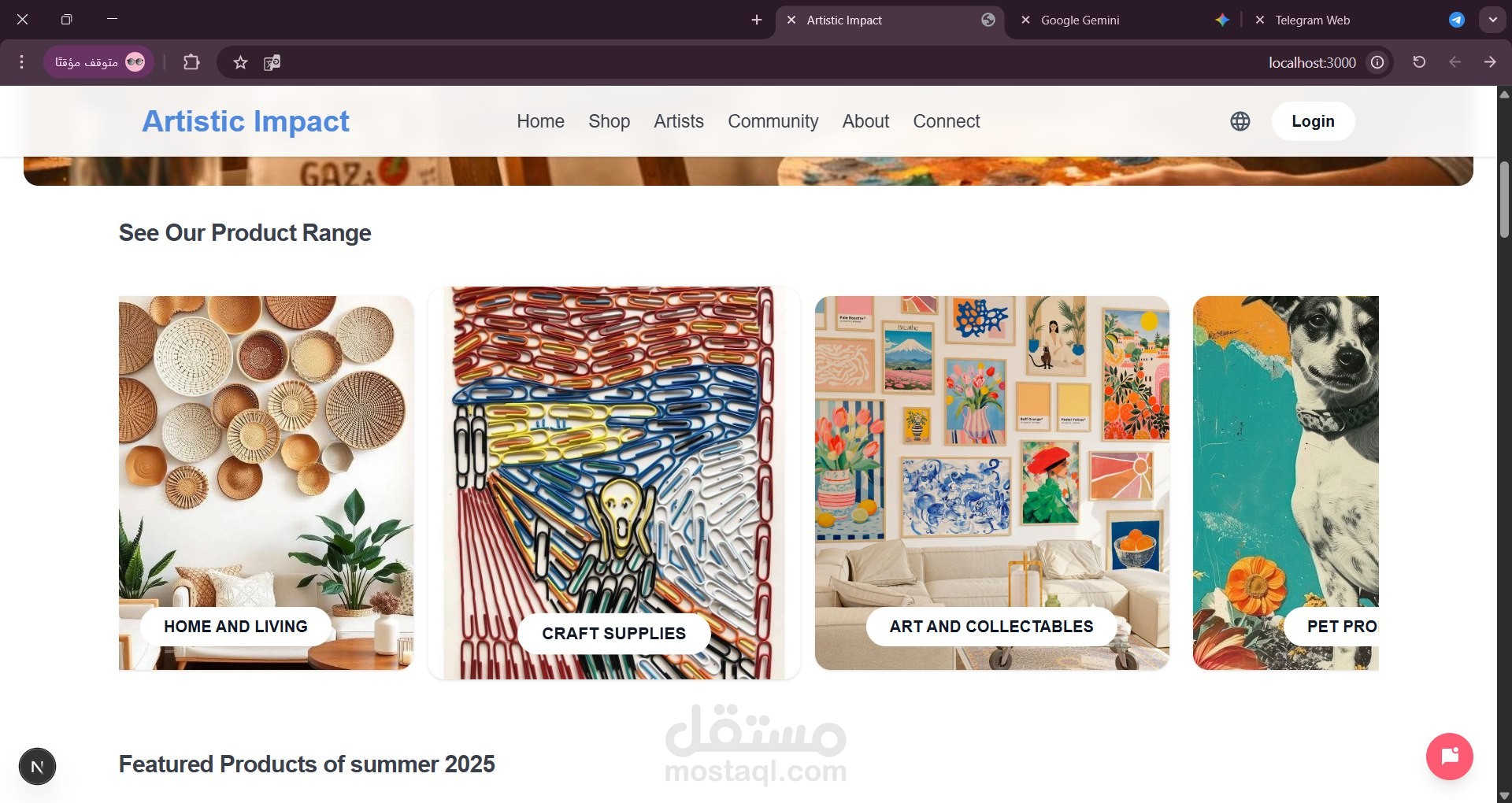Image resolution: width=1512 pixels, height=803 pixels.
Task: Open the browser three-dot menu
Action: tap(22, 62)
